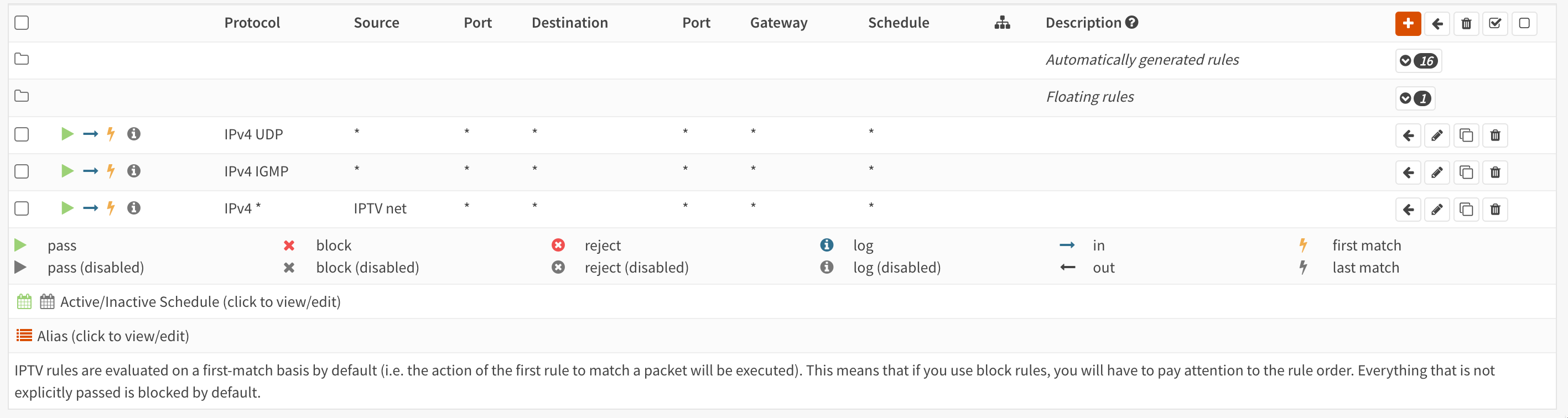The image size is (1568, 418).
Task: Click the enable selected rules button in the header
Action: click(x=1495, y=24)
